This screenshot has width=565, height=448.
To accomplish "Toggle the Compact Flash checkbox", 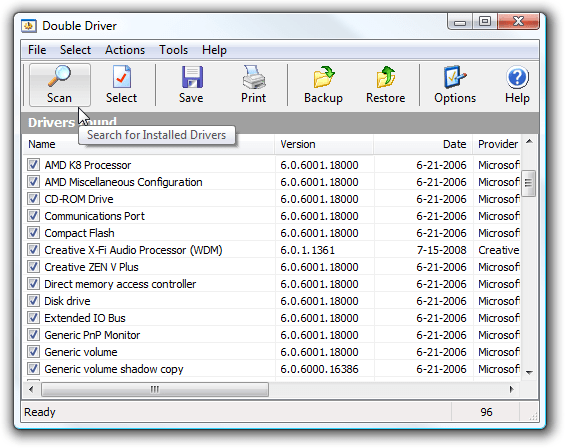I will click(x=33, y=232).
